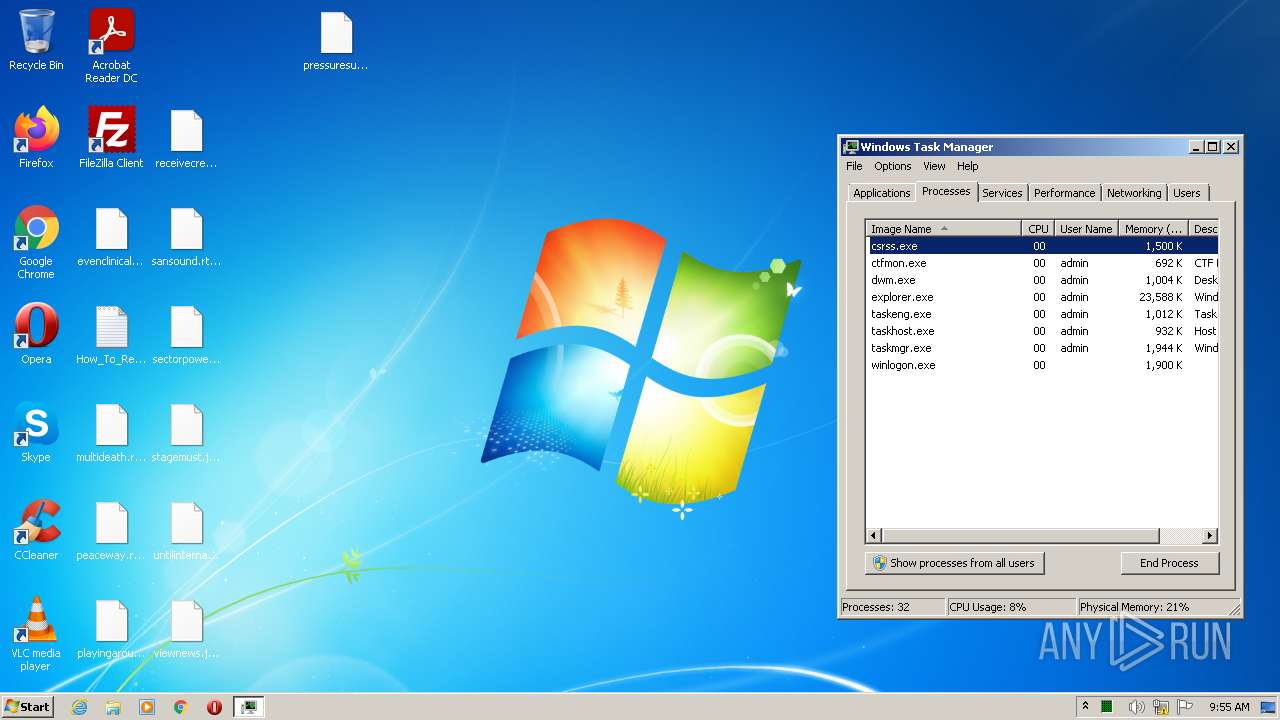Open the Recycle Bin desktop icon
The height and width of the screenshot is (720, 1280).
coord(36,40)
